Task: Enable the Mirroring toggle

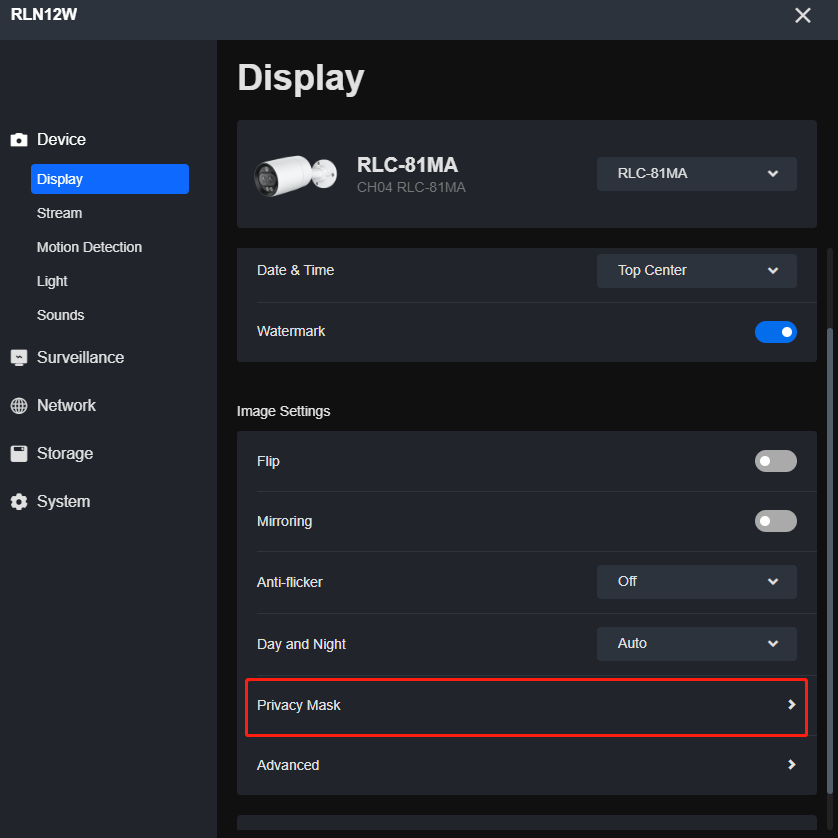Action: (x=775, y=521)
